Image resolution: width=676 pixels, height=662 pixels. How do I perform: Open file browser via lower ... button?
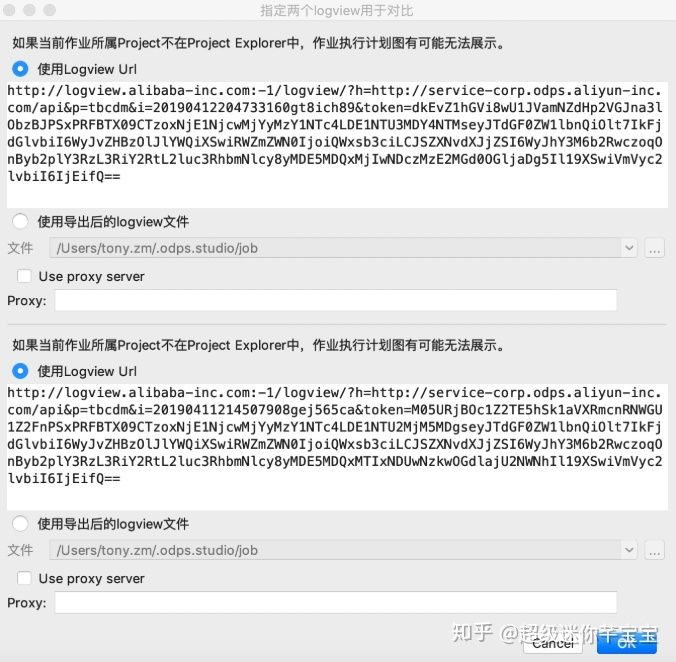[654, 550]
